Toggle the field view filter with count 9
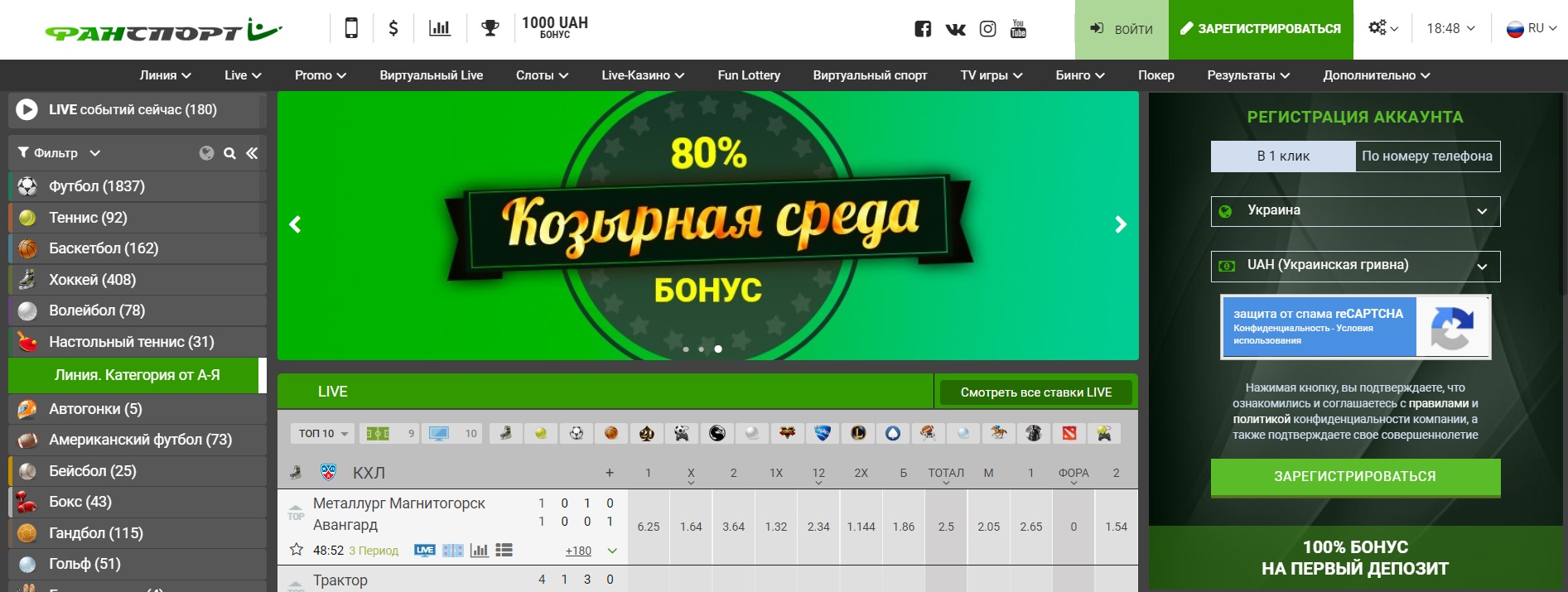 coord(389,433)
